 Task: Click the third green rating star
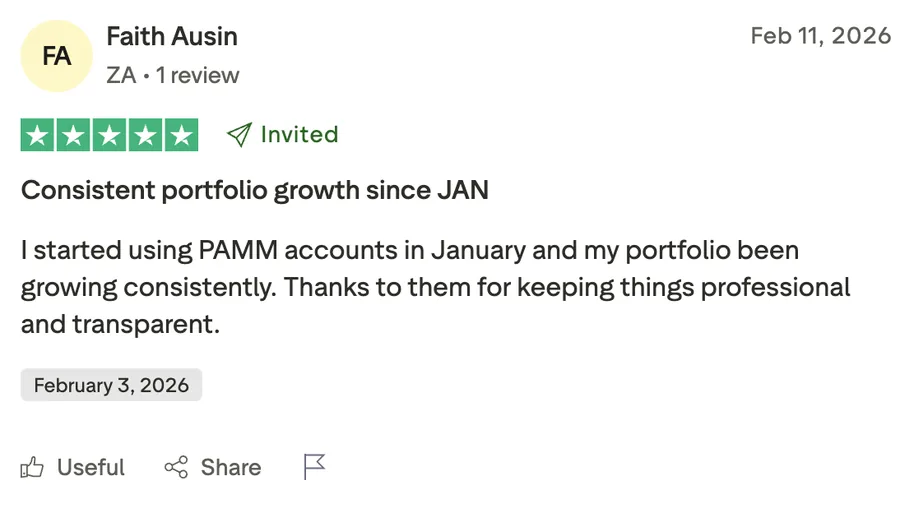[110, 135]
